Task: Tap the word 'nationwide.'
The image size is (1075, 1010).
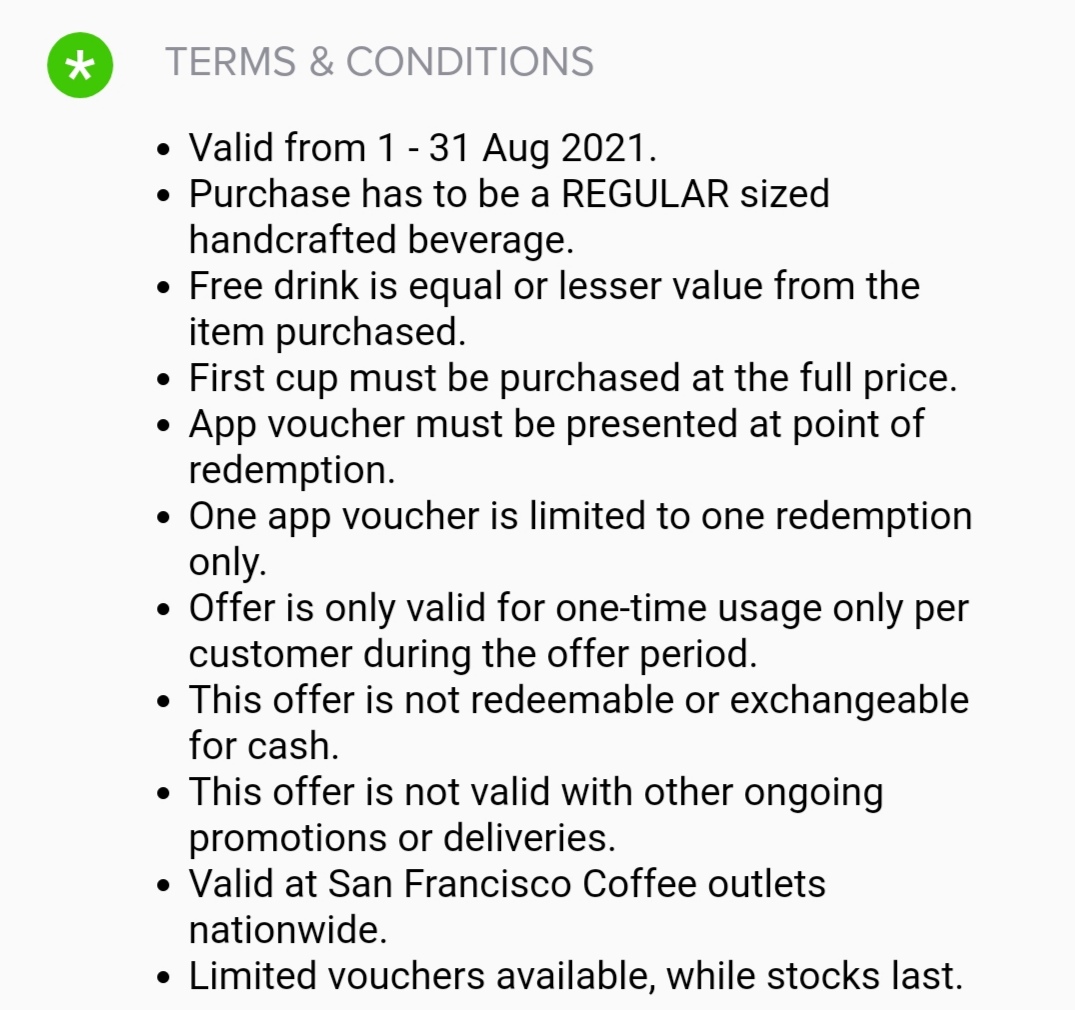Action: point(288,930)
